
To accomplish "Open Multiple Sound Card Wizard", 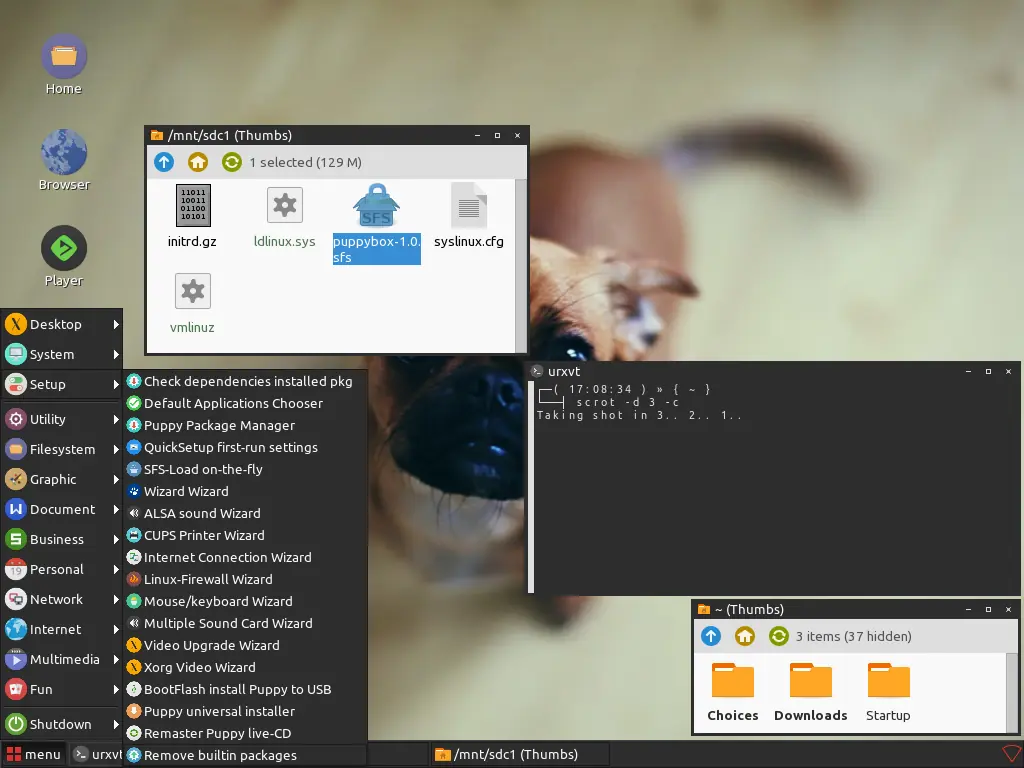I will [246, 624].
